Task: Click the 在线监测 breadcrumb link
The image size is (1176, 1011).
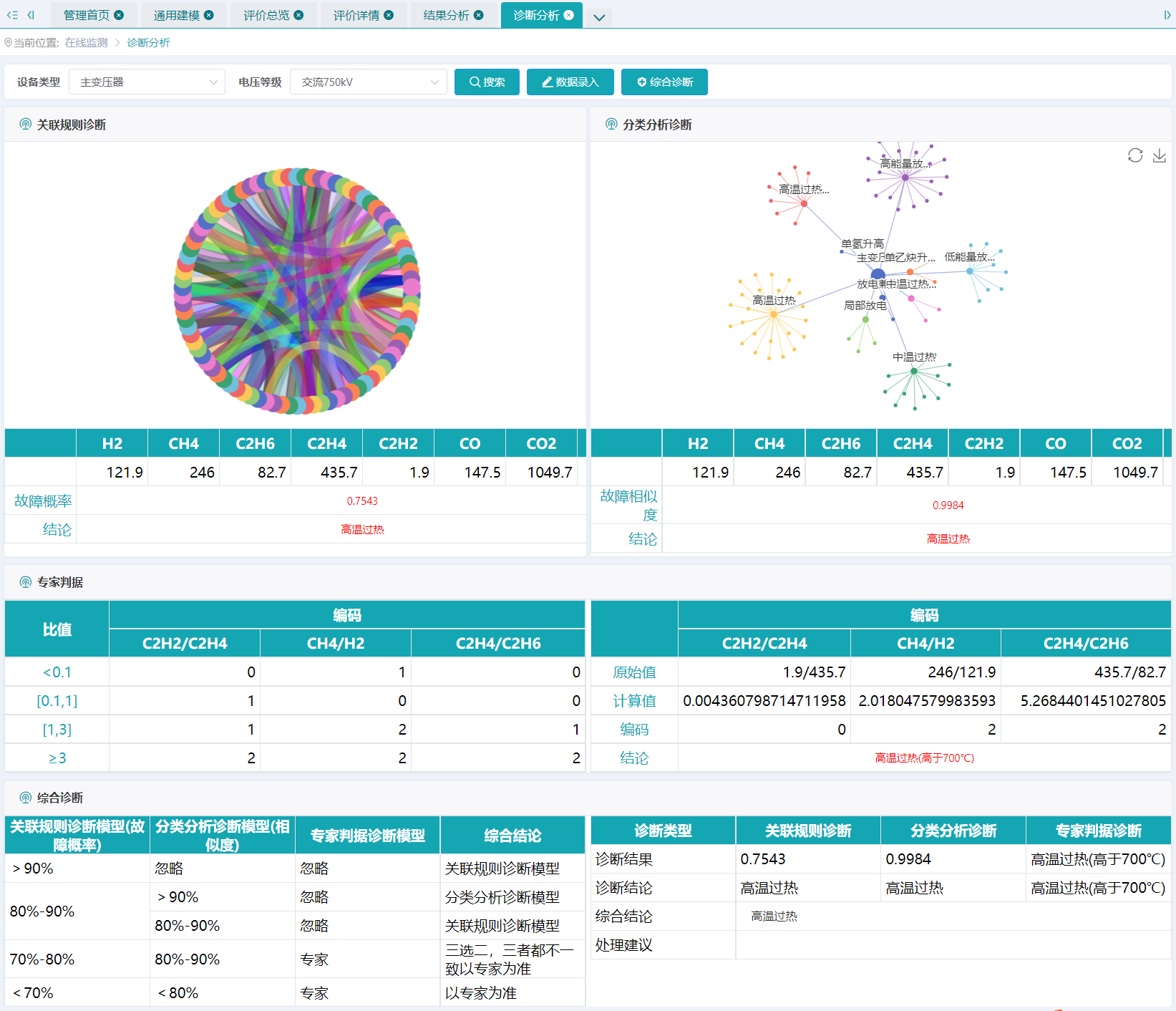Action: [86, 43]
